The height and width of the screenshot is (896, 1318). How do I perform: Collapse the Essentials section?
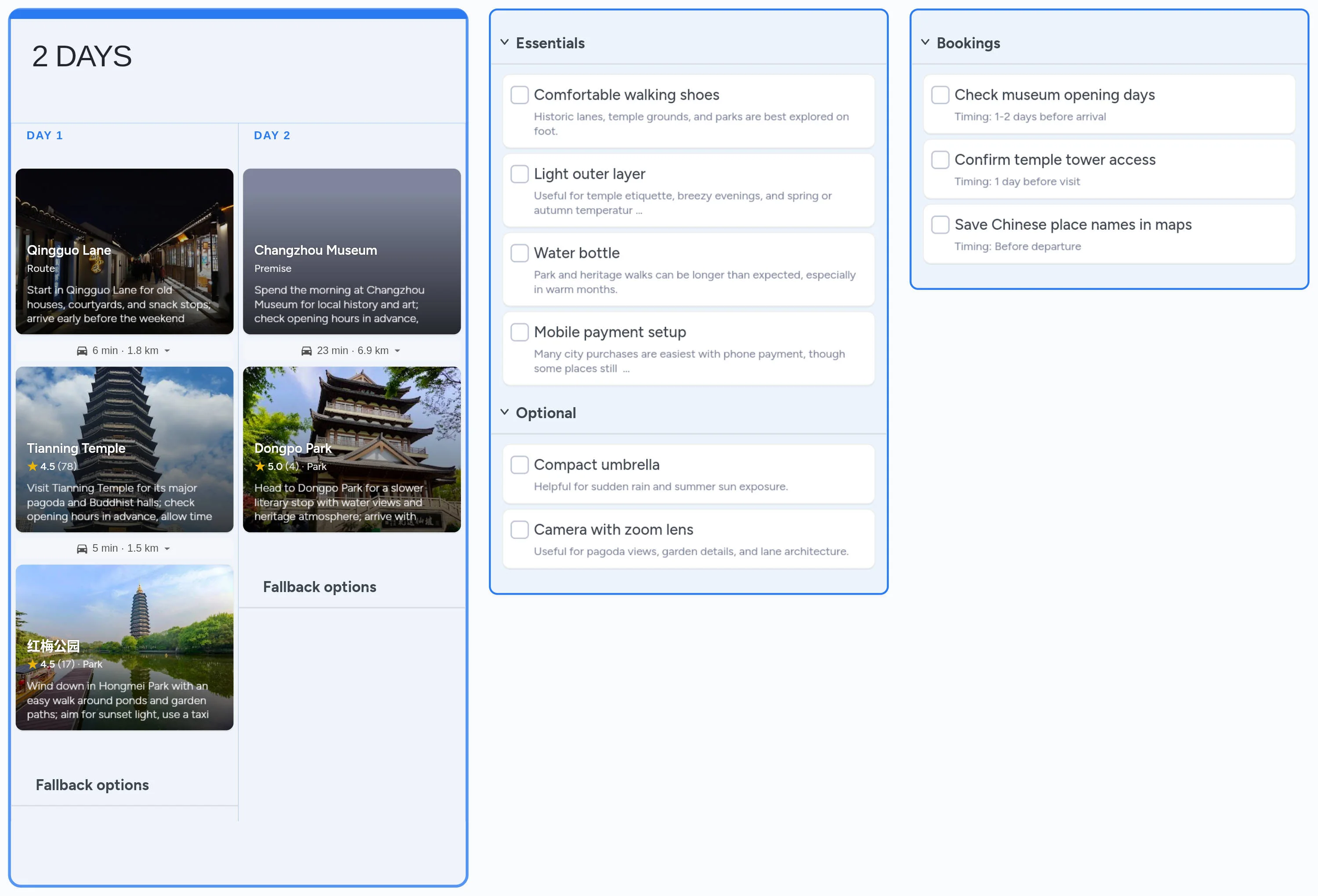coord(505,42)
